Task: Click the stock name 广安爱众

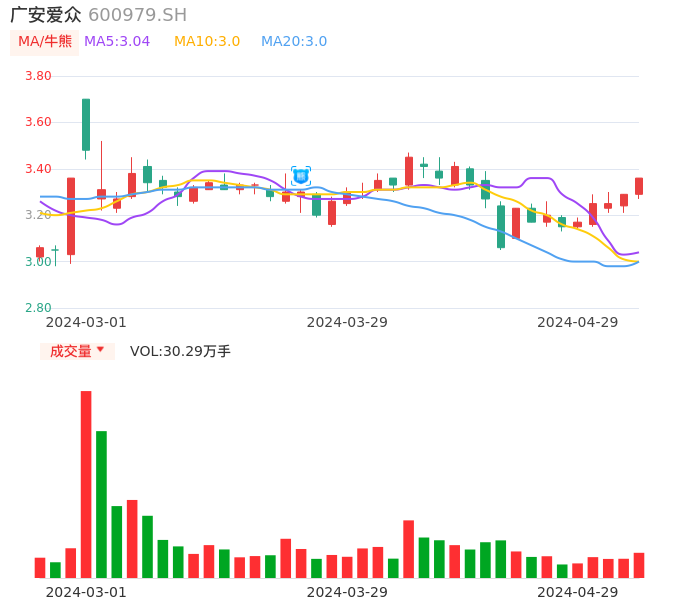Action: coord(46,15)
